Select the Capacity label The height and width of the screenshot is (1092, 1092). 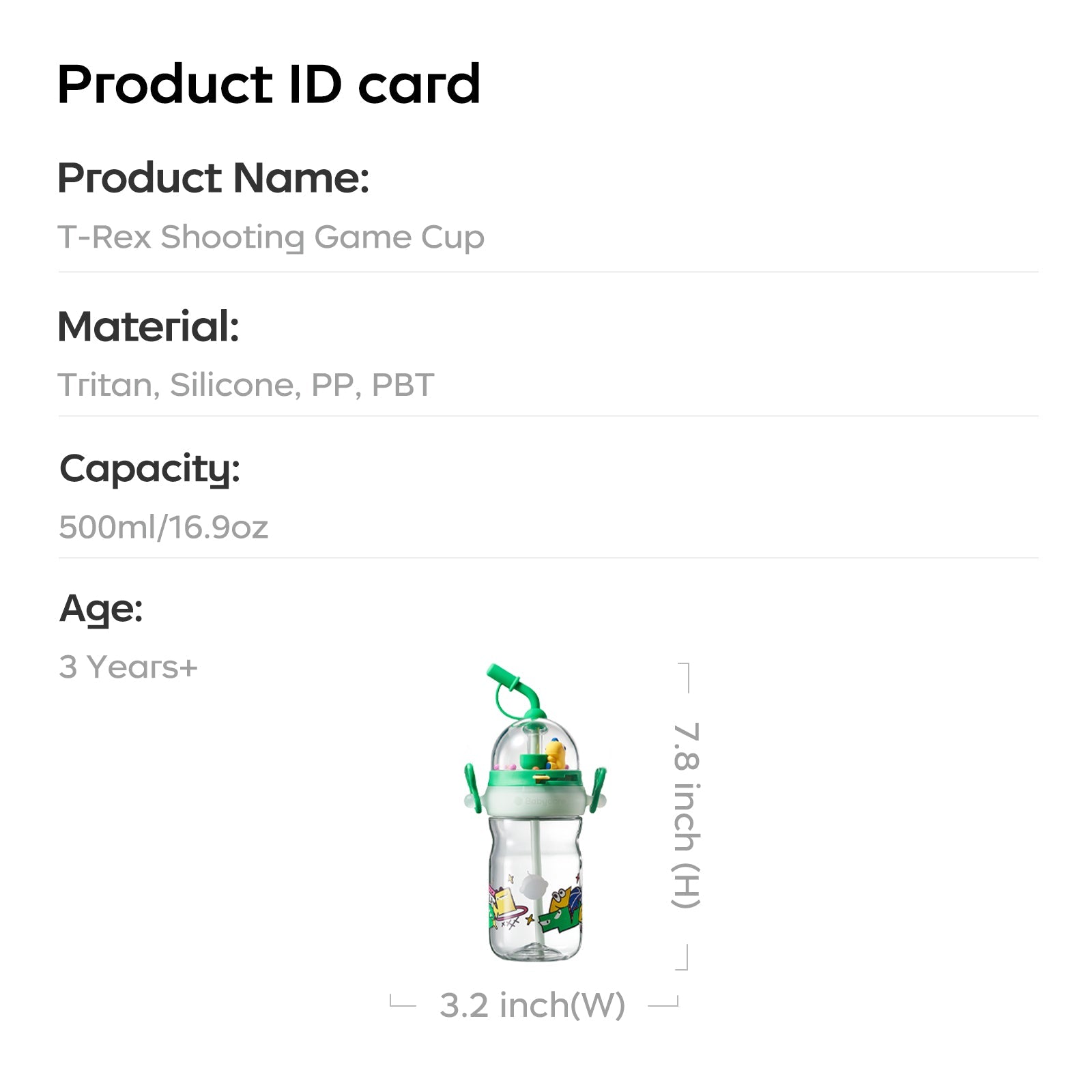tap(149, 469)
